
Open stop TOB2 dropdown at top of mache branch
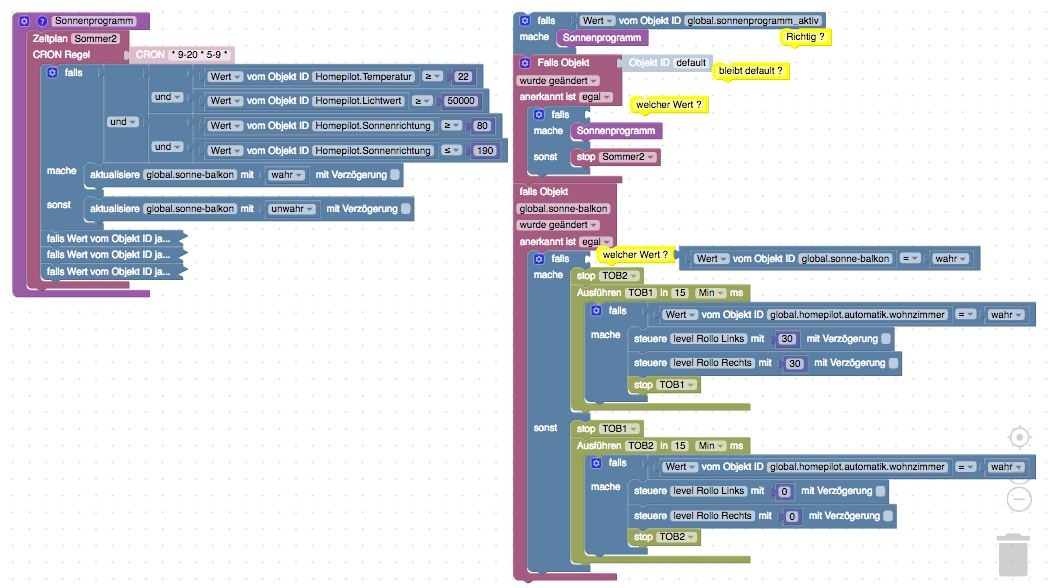pyautogui.click(x=620, y=276)
